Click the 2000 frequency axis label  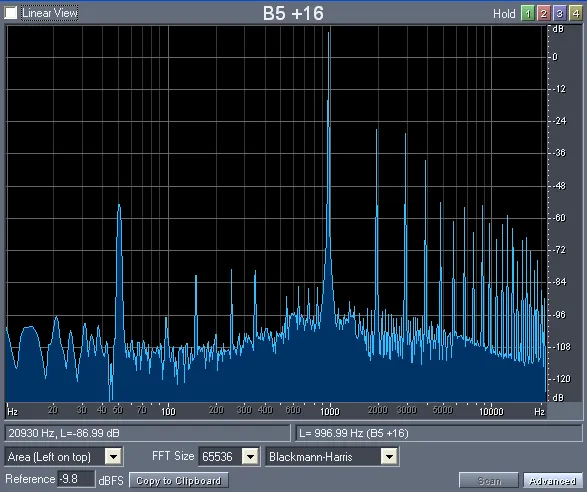pyautogui.click(x=377, y=410)
